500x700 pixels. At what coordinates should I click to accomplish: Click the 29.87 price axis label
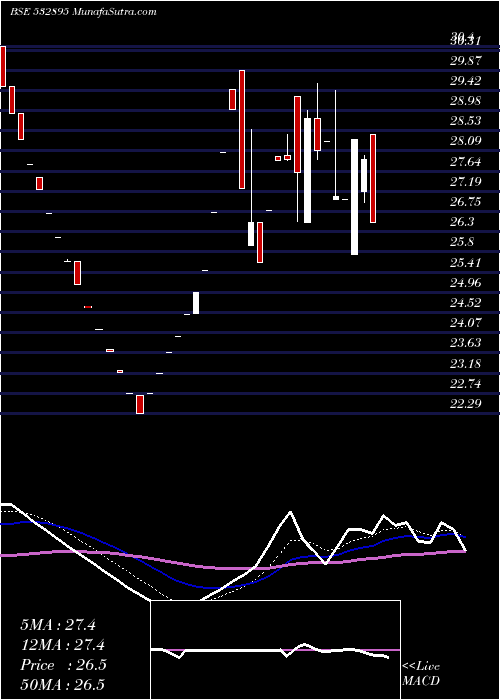click(x=466, y=61)
